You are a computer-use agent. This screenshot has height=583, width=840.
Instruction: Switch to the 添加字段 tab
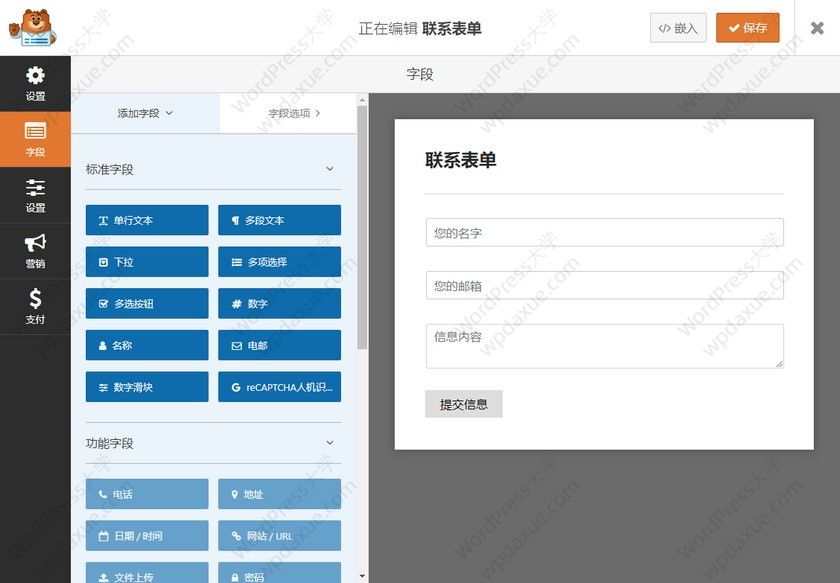pyautogui.click(x=145, y=113)
